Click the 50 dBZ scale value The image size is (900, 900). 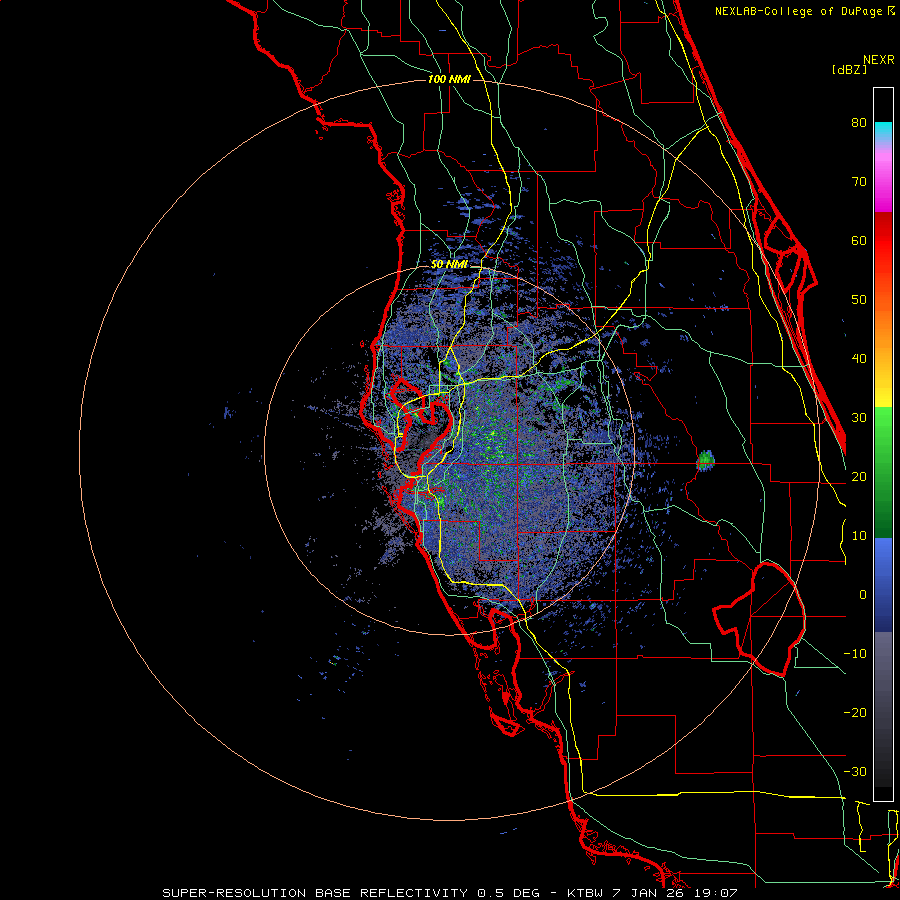[x=859, y=300]
